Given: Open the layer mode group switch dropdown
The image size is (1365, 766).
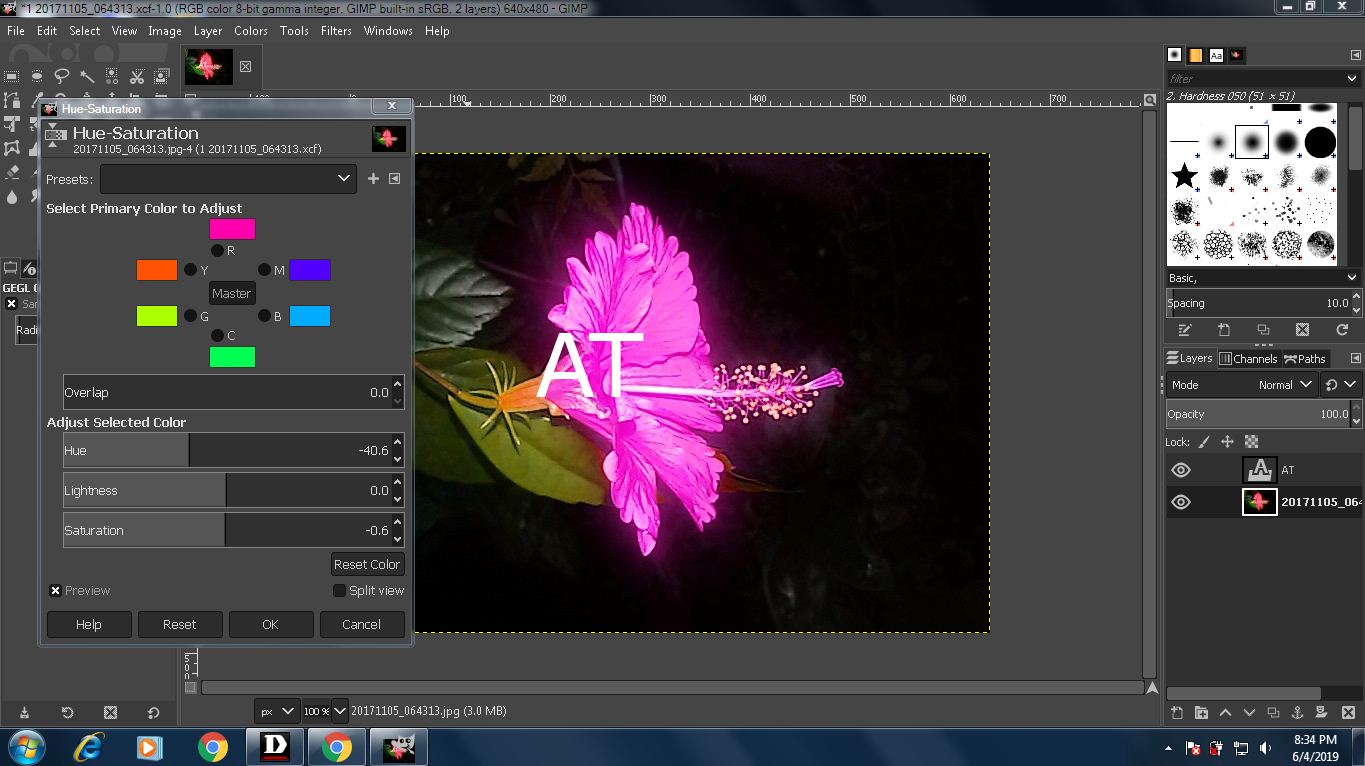Looking at the screenshot, I should [1341, 385].
